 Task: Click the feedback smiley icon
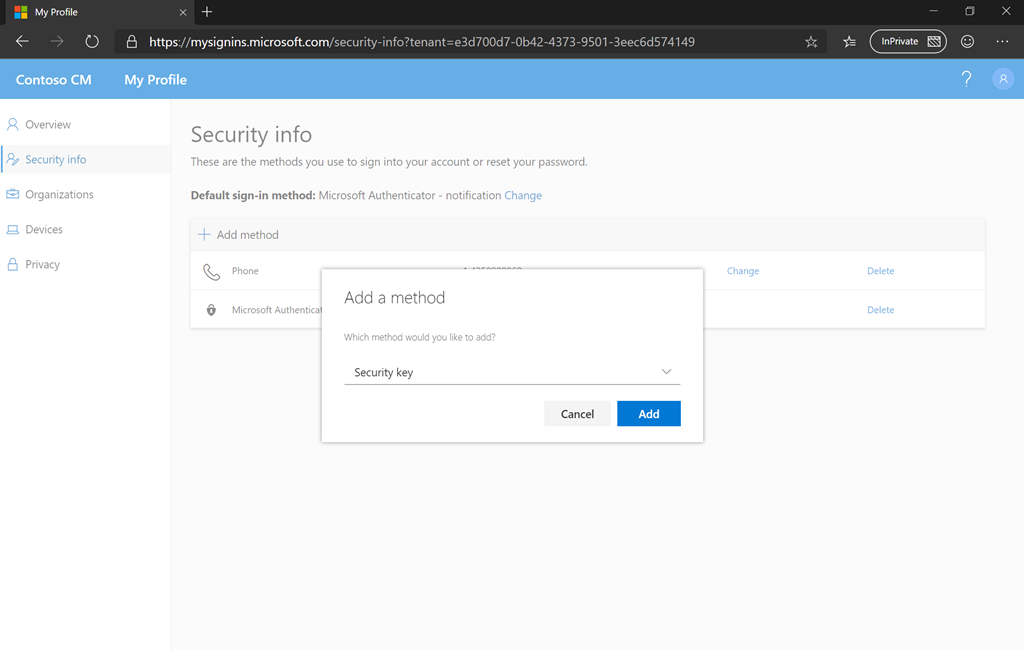coord(967,42)
